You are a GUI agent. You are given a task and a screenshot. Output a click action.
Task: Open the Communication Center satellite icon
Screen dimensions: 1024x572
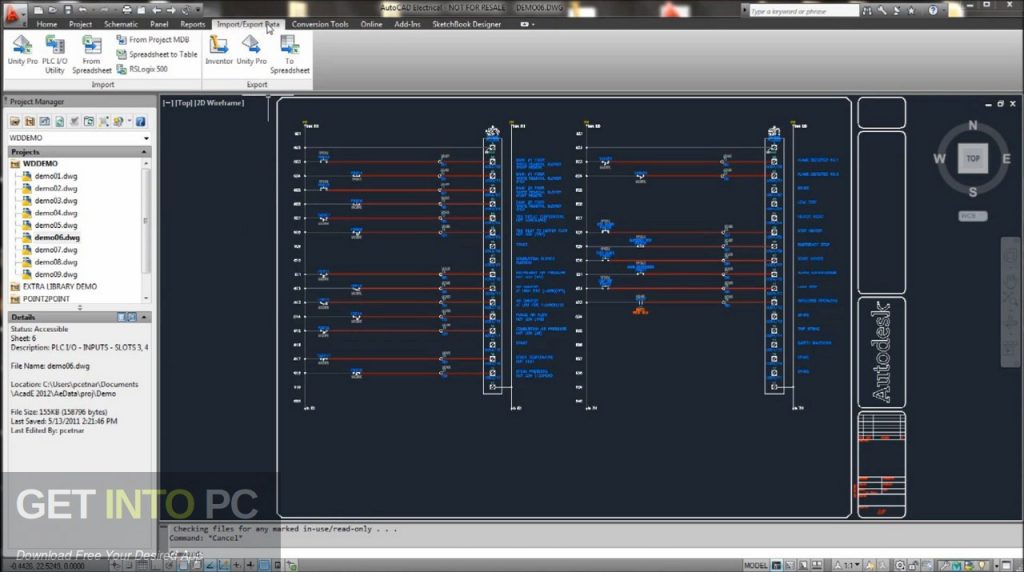tap(897, 10)
